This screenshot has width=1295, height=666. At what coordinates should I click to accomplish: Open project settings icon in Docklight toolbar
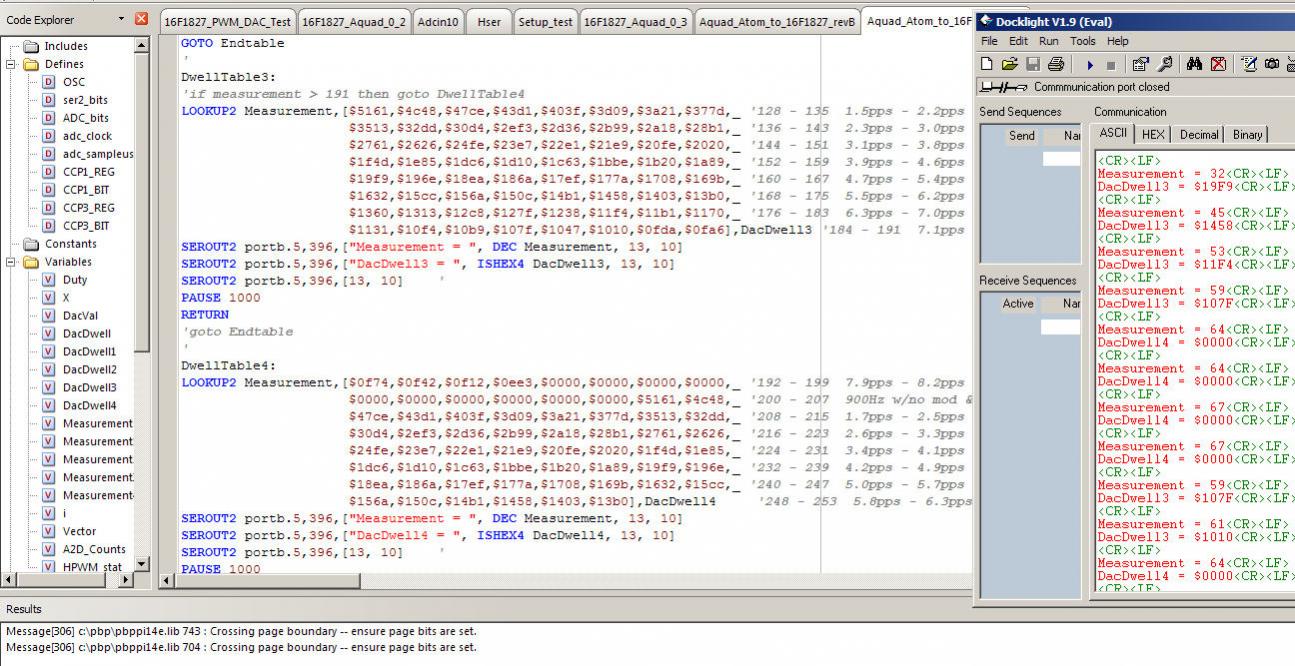coord(1140,64)
